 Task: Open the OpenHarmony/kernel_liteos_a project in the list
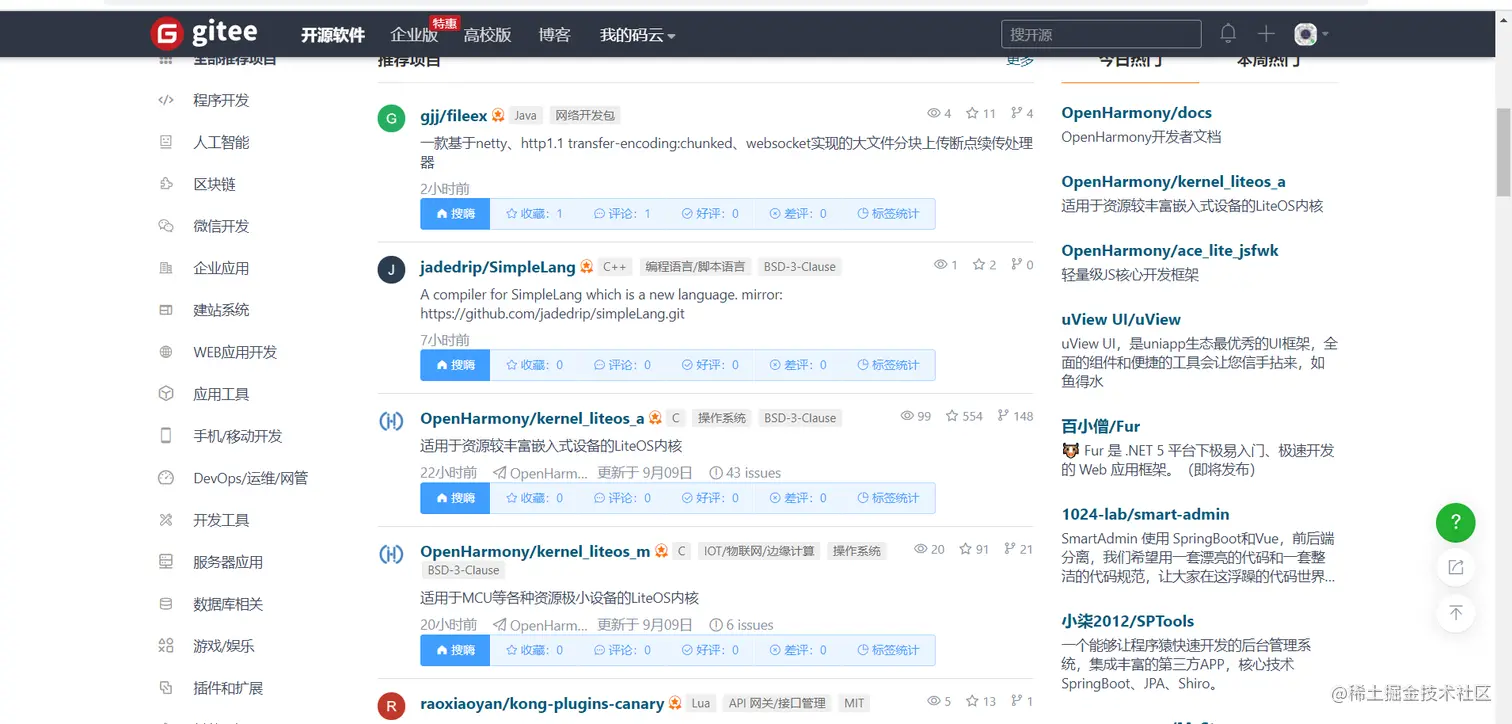coord(531,418)
